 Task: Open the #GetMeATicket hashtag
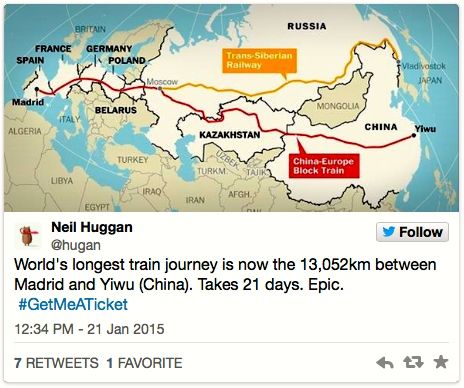tap(73, 305)
